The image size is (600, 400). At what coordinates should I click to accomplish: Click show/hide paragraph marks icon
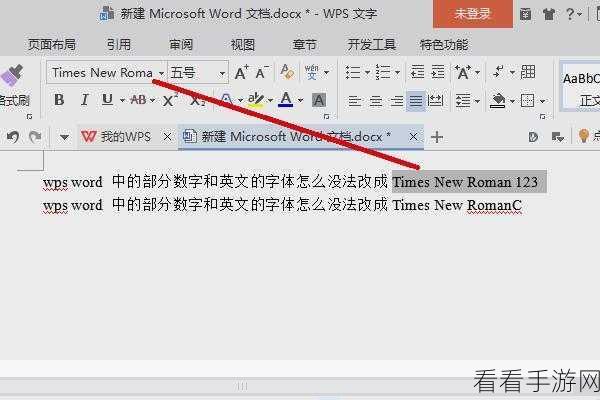coord(498,72)
